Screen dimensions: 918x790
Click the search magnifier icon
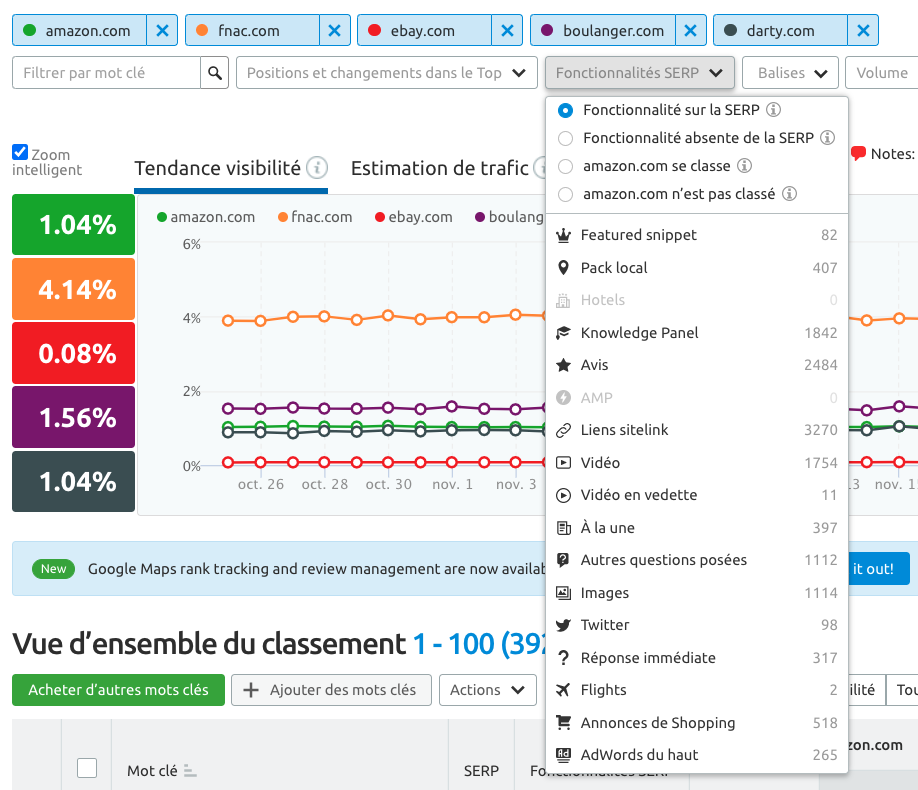[x=214, y=73]
